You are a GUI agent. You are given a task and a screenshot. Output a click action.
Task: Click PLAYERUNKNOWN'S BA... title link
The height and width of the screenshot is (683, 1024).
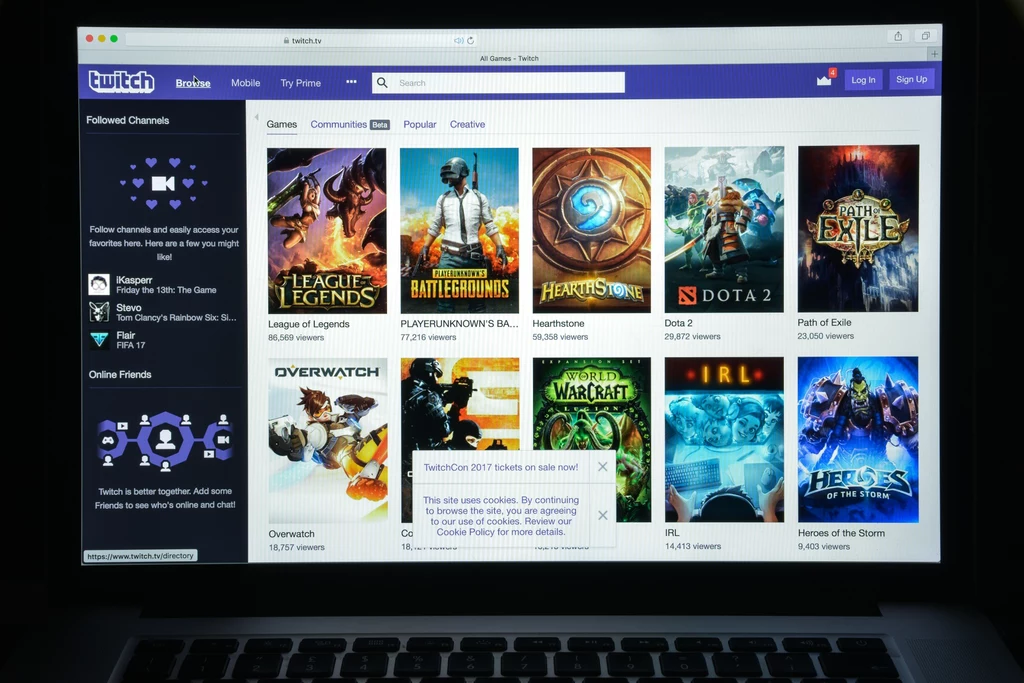459,323
